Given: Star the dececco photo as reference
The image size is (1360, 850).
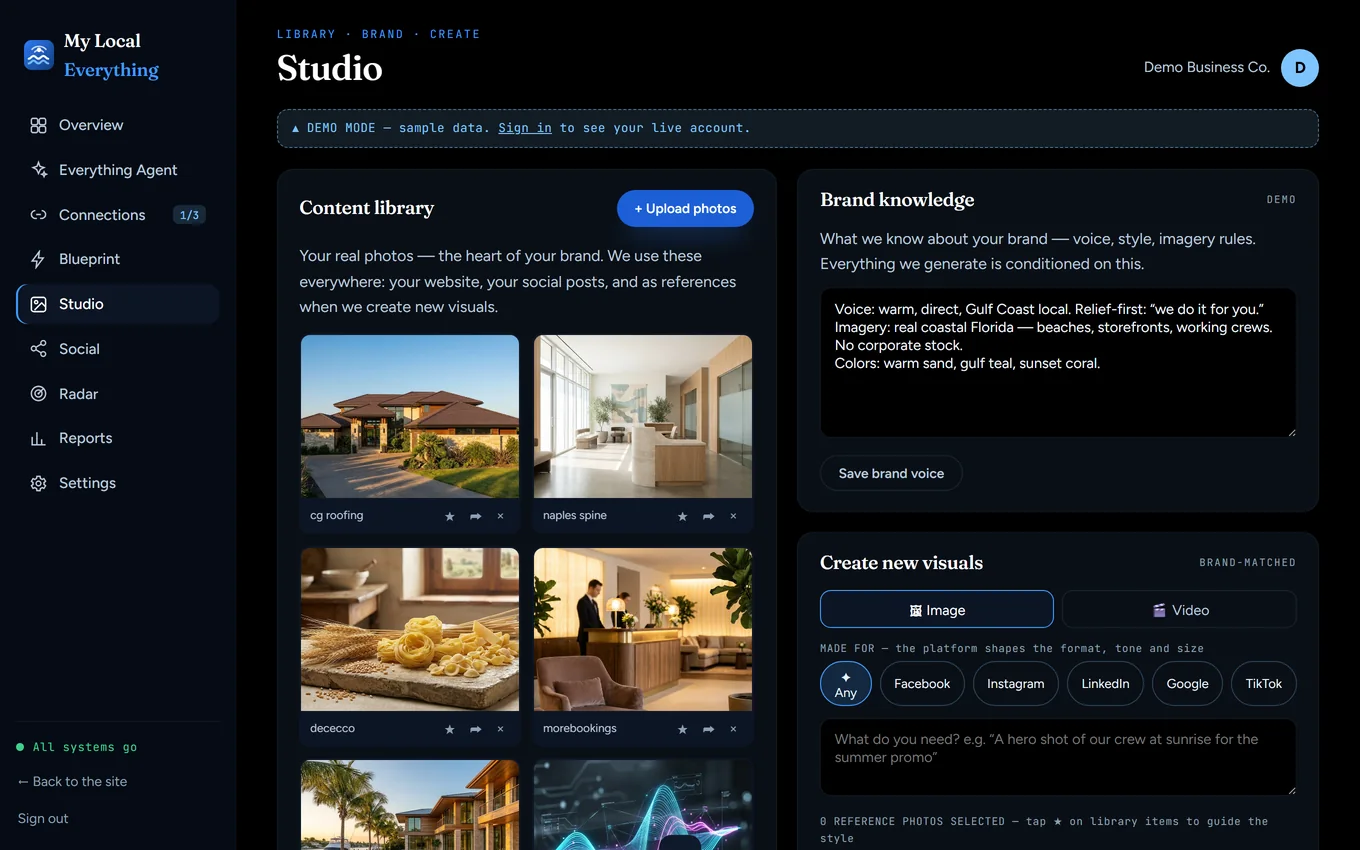Looking at the screenshot, I should (450, 729).
